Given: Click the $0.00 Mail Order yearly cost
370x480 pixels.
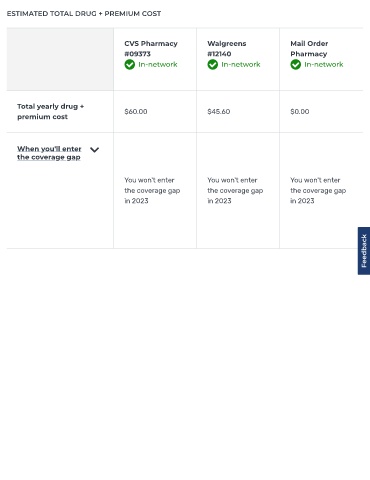Looking at the screenshot, I should coord(300,112).
